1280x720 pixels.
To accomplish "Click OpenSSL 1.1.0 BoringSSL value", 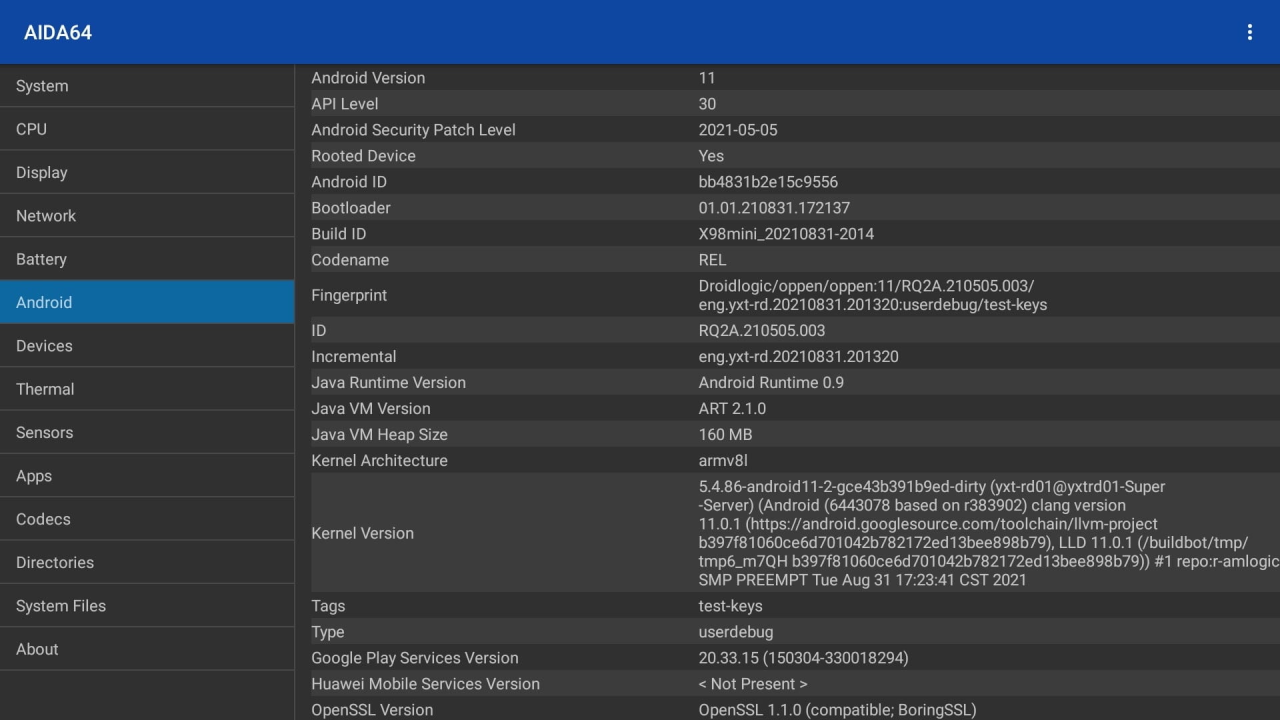I will click(837, 710).
